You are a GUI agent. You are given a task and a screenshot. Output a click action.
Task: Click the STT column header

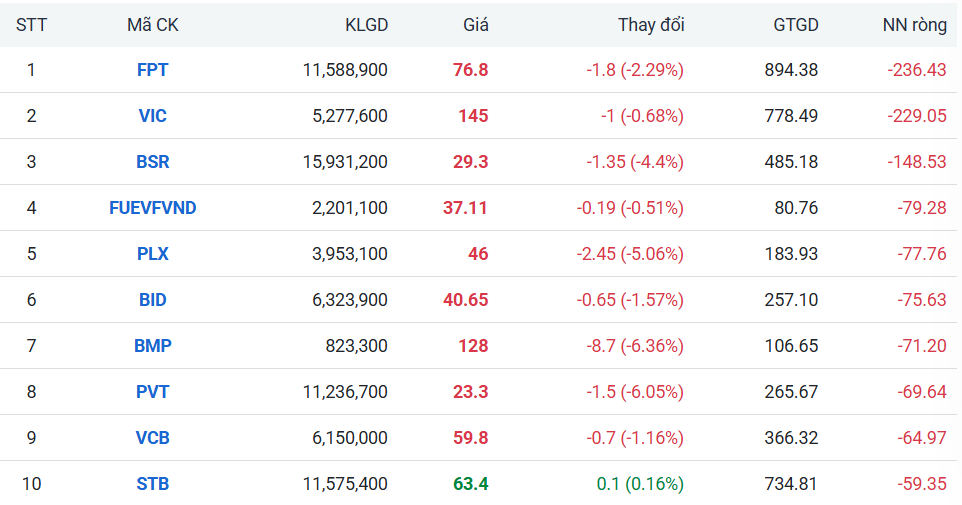tap(31, 25)
